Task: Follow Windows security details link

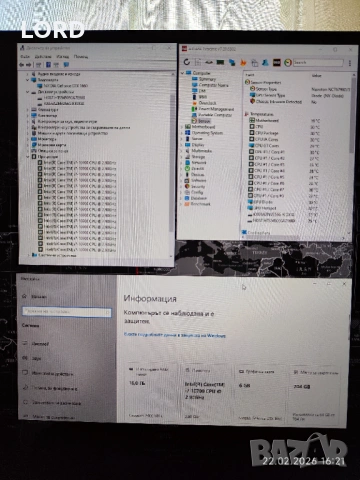Action: click(x=175, y=335)
